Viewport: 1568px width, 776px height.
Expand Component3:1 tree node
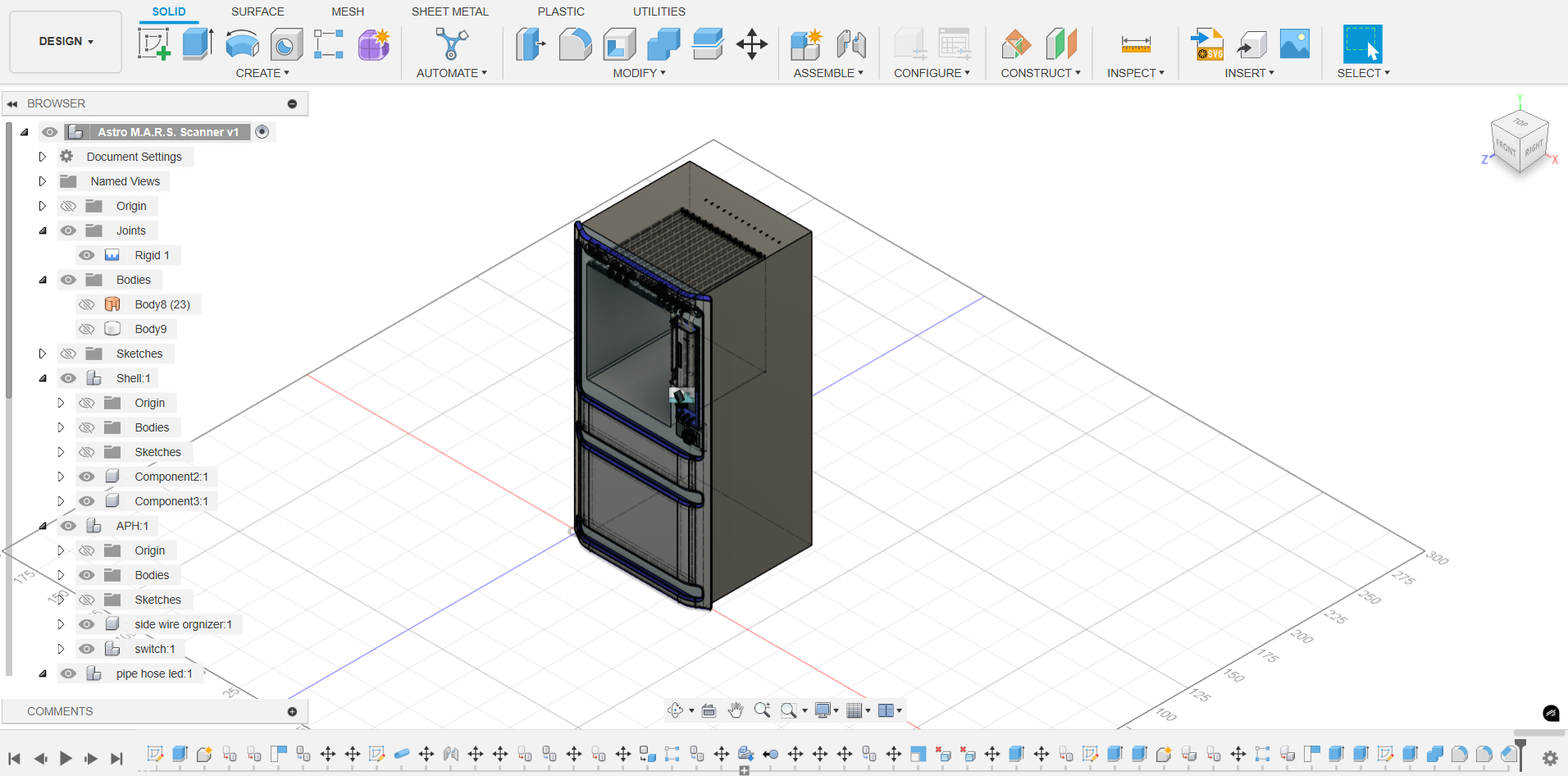(x=61, y=501)
